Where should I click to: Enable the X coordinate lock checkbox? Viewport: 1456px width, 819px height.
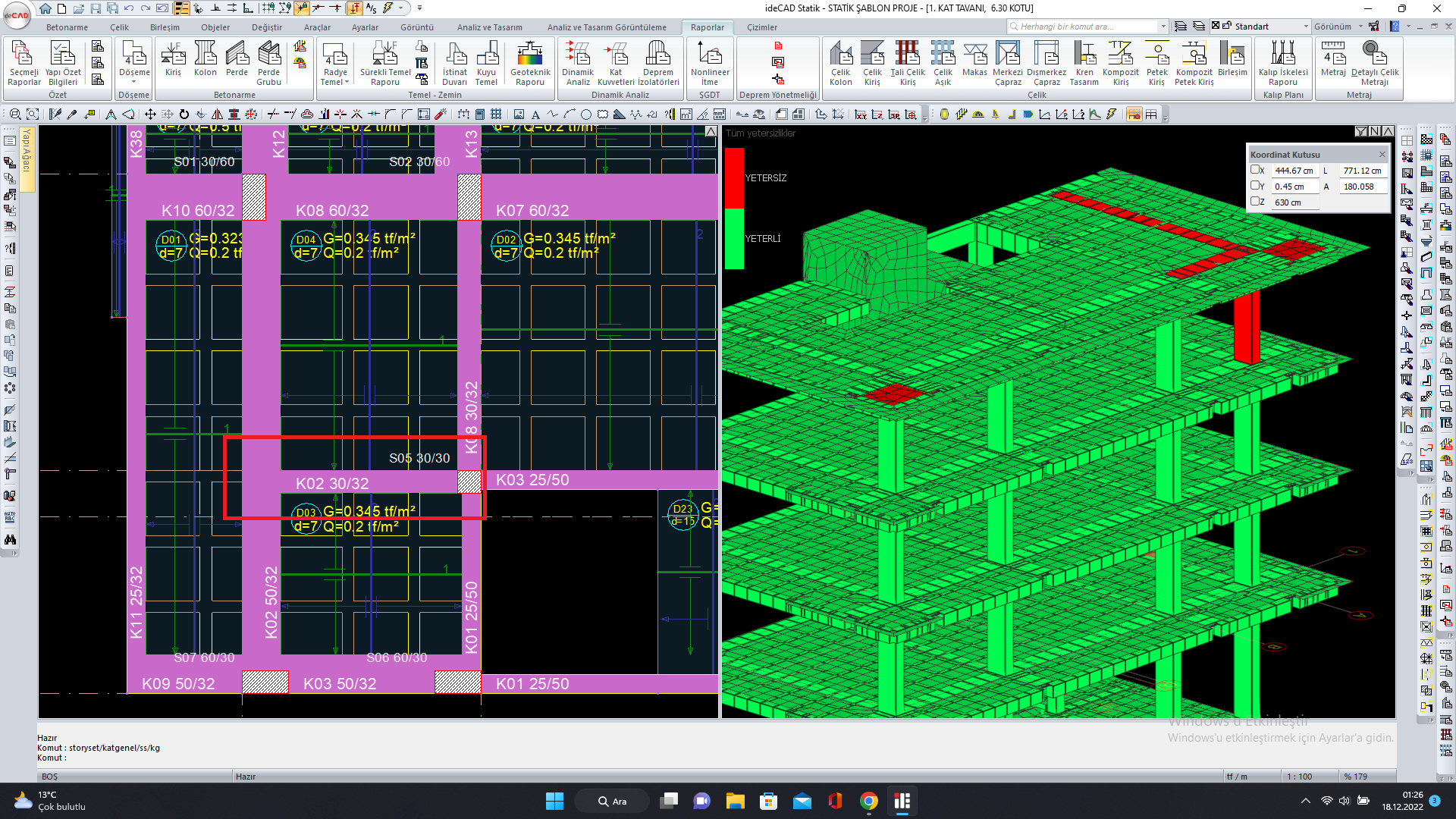click(1255, 170)
